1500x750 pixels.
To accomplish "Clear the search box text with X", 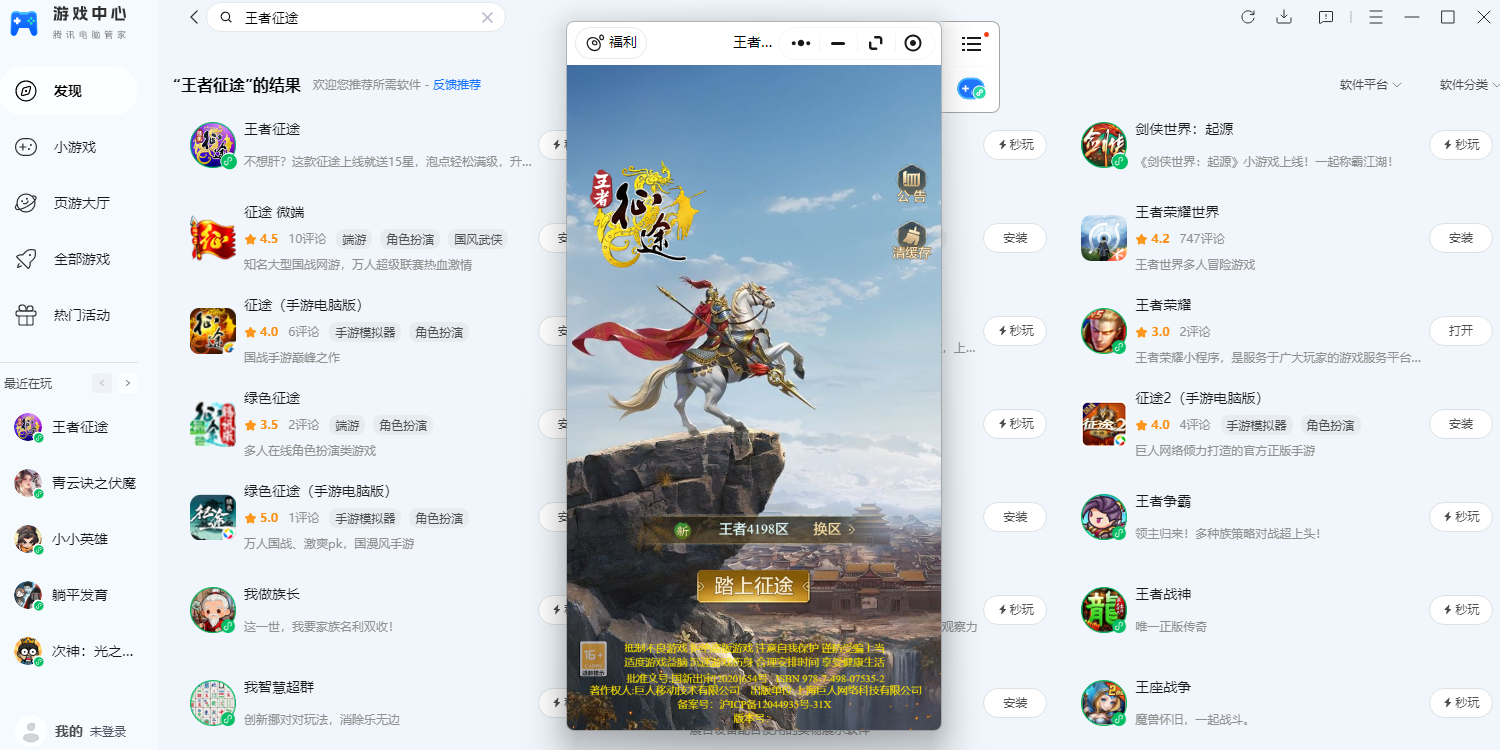I will click(487, 17).
